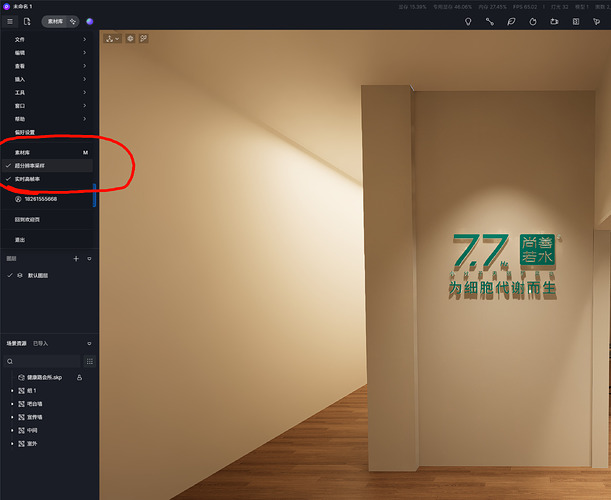611x500 pixels.
Task: Open the 素材库 asset library pill button
Action: [55, 21]
